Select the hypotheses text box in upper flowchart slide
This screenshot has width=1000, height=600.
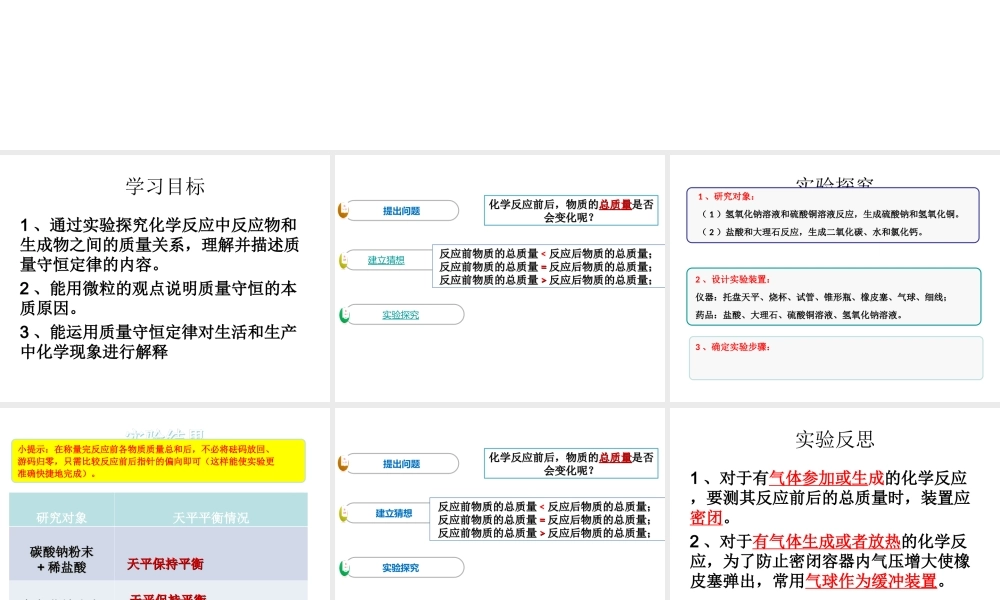[x=548, y=266]
